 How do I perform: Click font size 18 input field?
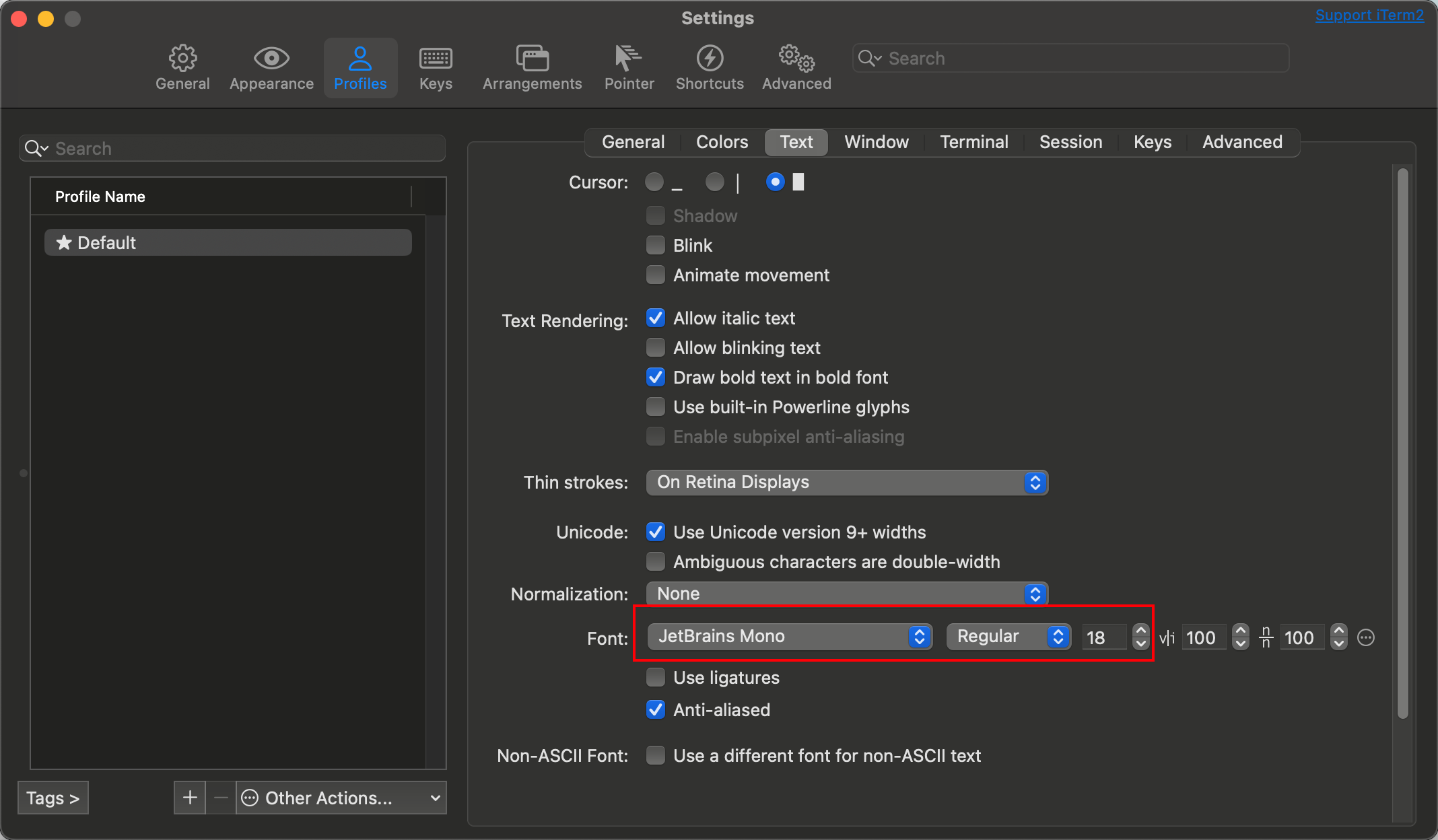1104,637
